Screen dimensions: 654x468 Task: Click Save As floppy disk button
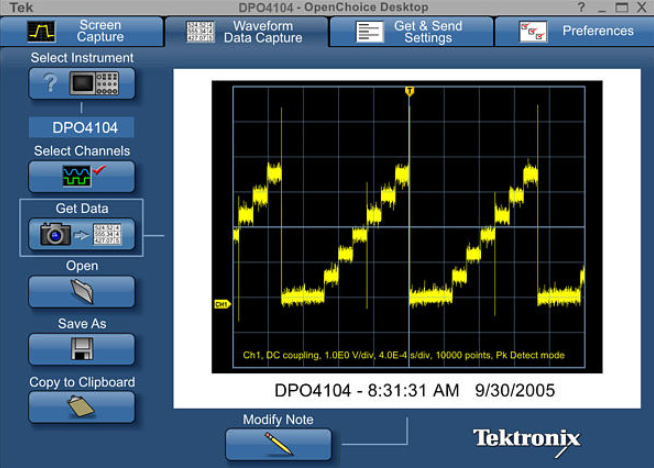(82, 349)
